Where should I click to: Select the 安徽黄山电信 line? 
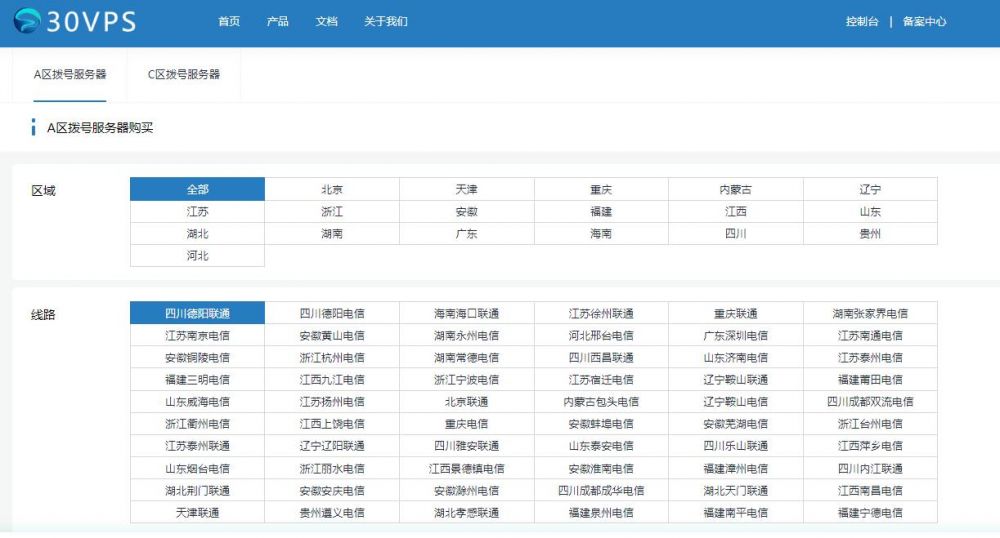tap(332, 335)
